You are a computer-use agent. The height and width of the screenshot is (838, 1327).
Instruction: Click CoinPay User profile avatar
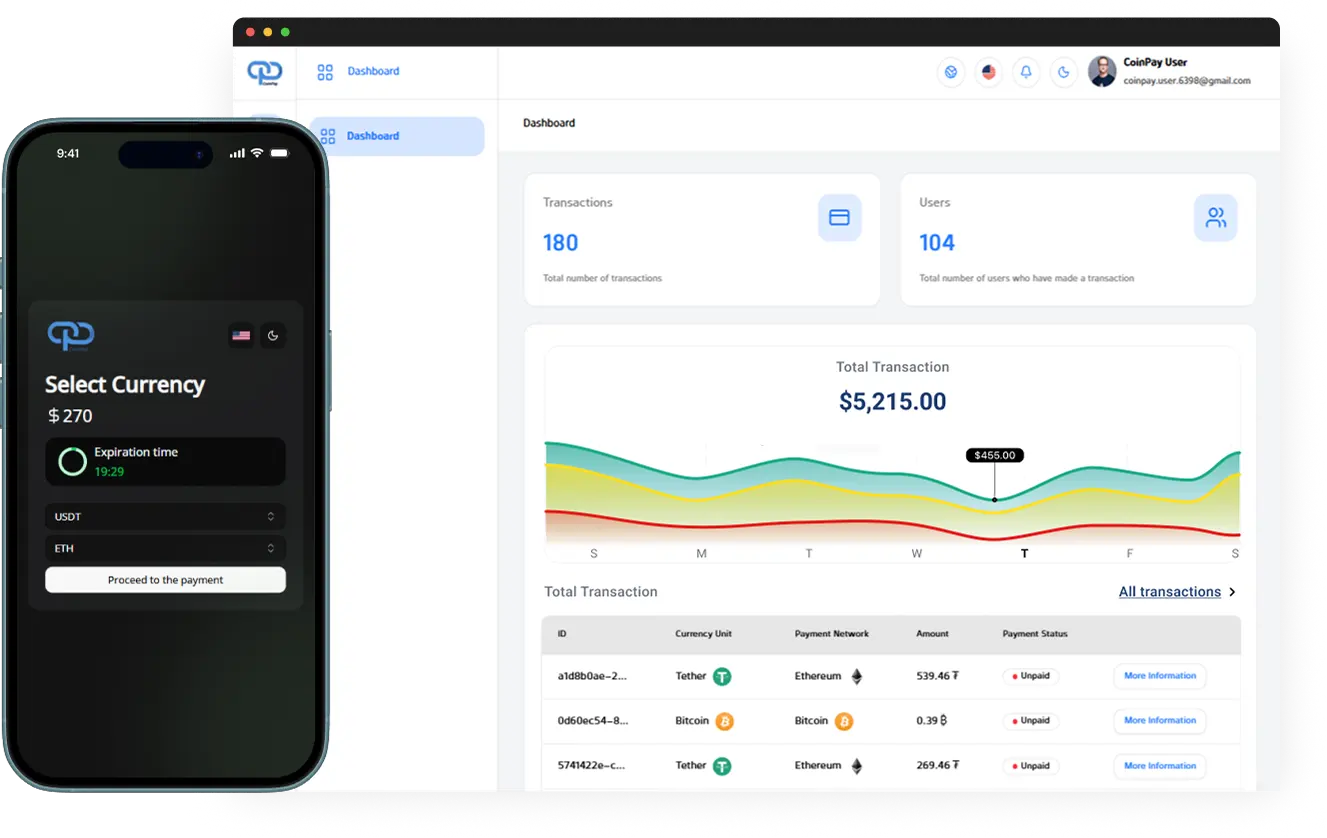tap(1102, 72)
